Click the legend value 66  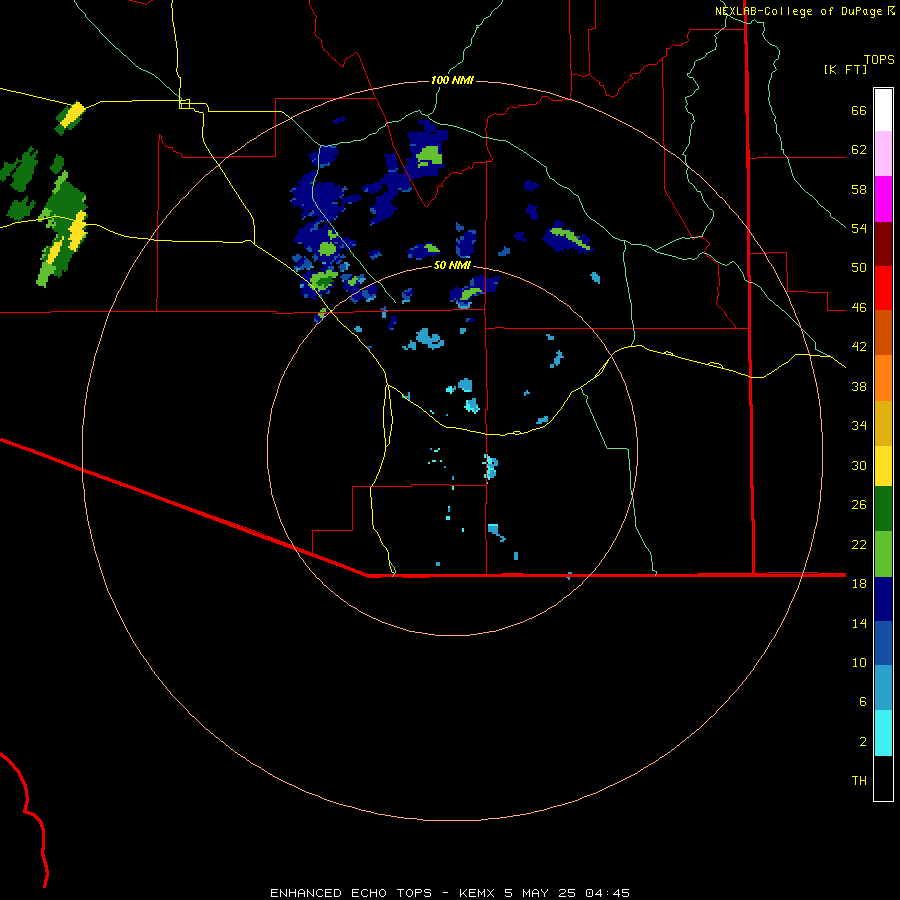tap(859, 111)
